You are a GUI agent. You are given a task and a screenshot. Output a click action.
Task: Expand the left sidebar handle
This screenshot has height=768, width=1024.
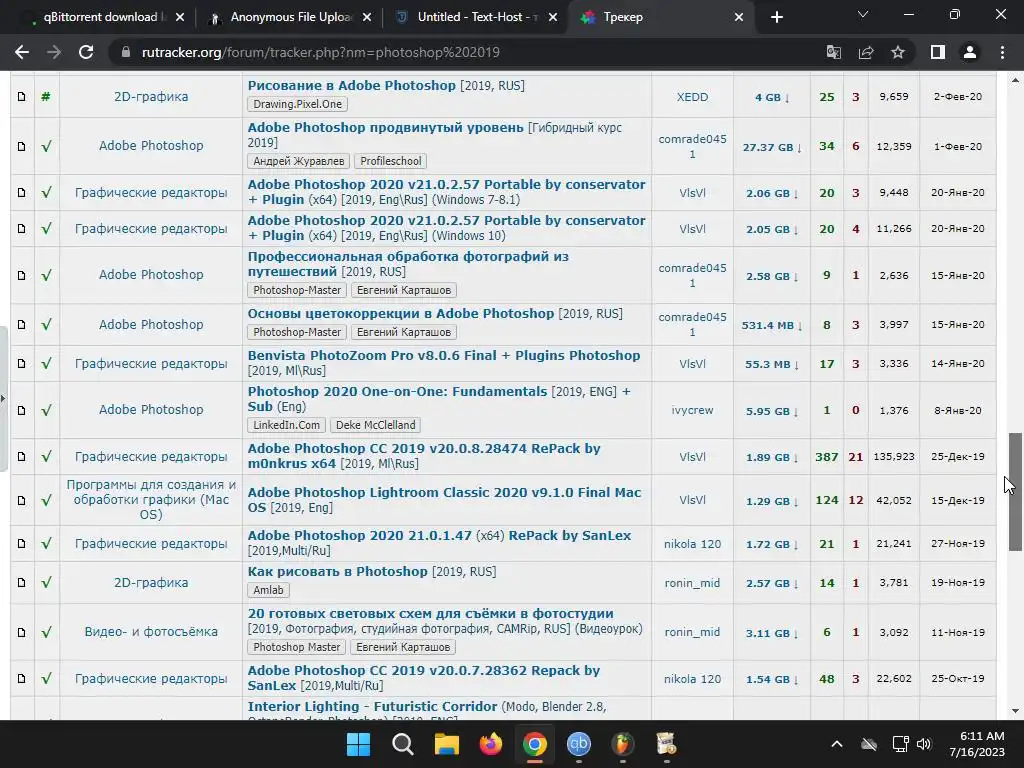pyautogui.click(x=3, y=398)
